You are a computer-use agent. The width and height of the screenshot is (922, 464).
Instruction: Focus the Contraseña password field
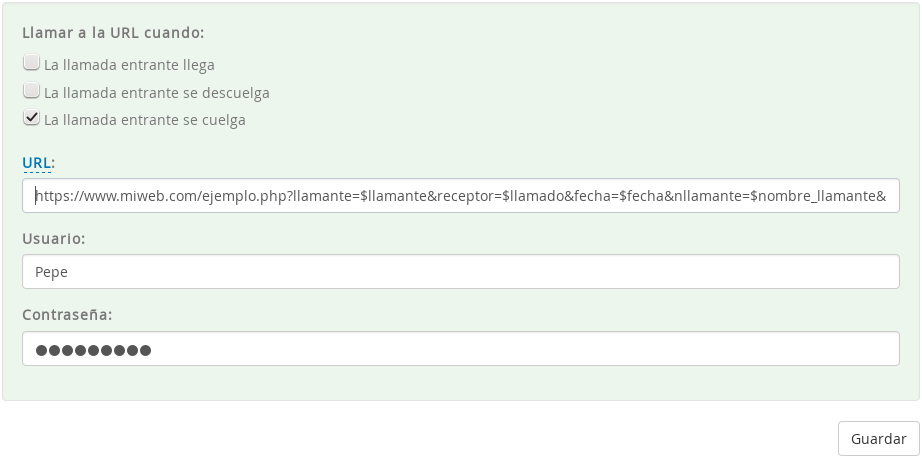[460, 349]
